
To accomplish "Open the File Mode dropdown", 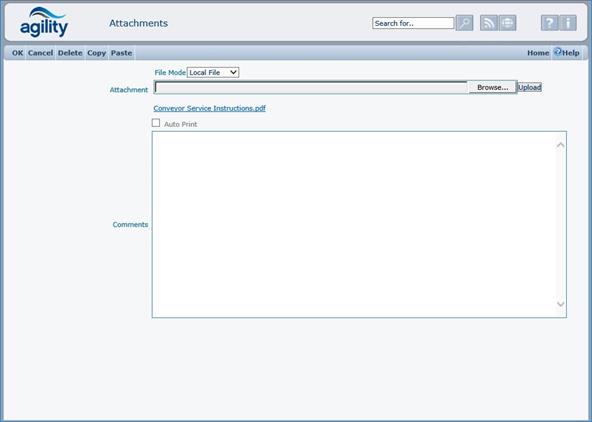I will coord(213,72).
